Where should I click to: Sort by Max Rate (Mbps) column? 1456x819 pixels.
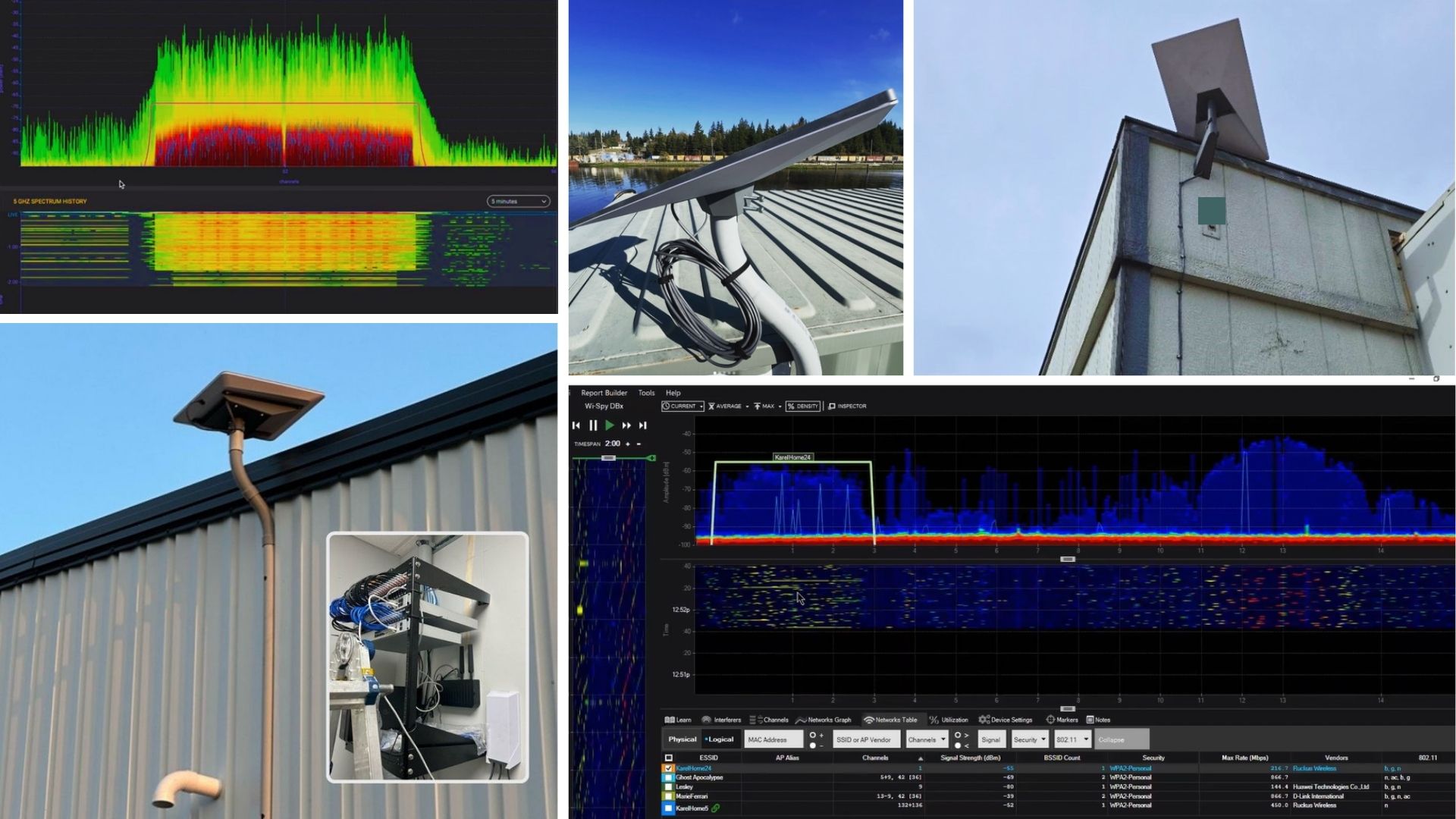1244,758
